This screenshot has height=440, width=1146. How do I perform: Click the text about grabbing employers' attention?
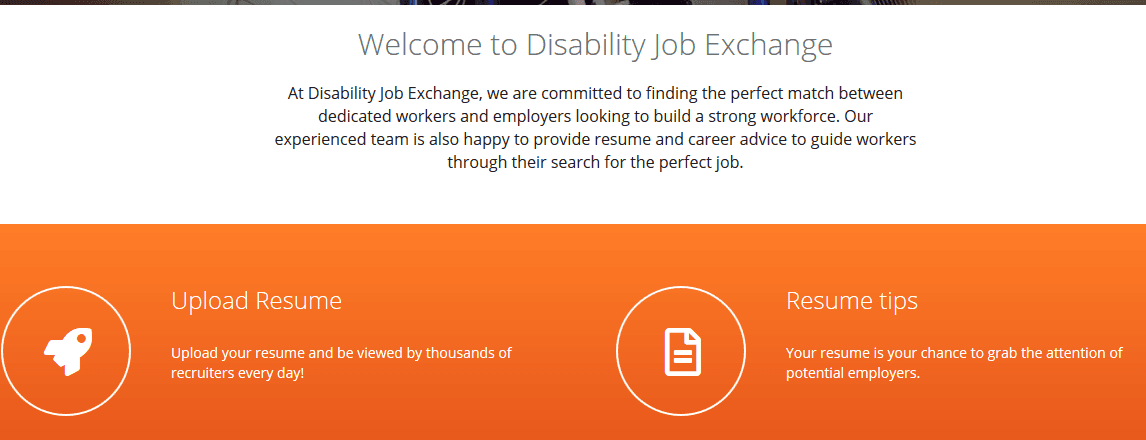point(954,363)
